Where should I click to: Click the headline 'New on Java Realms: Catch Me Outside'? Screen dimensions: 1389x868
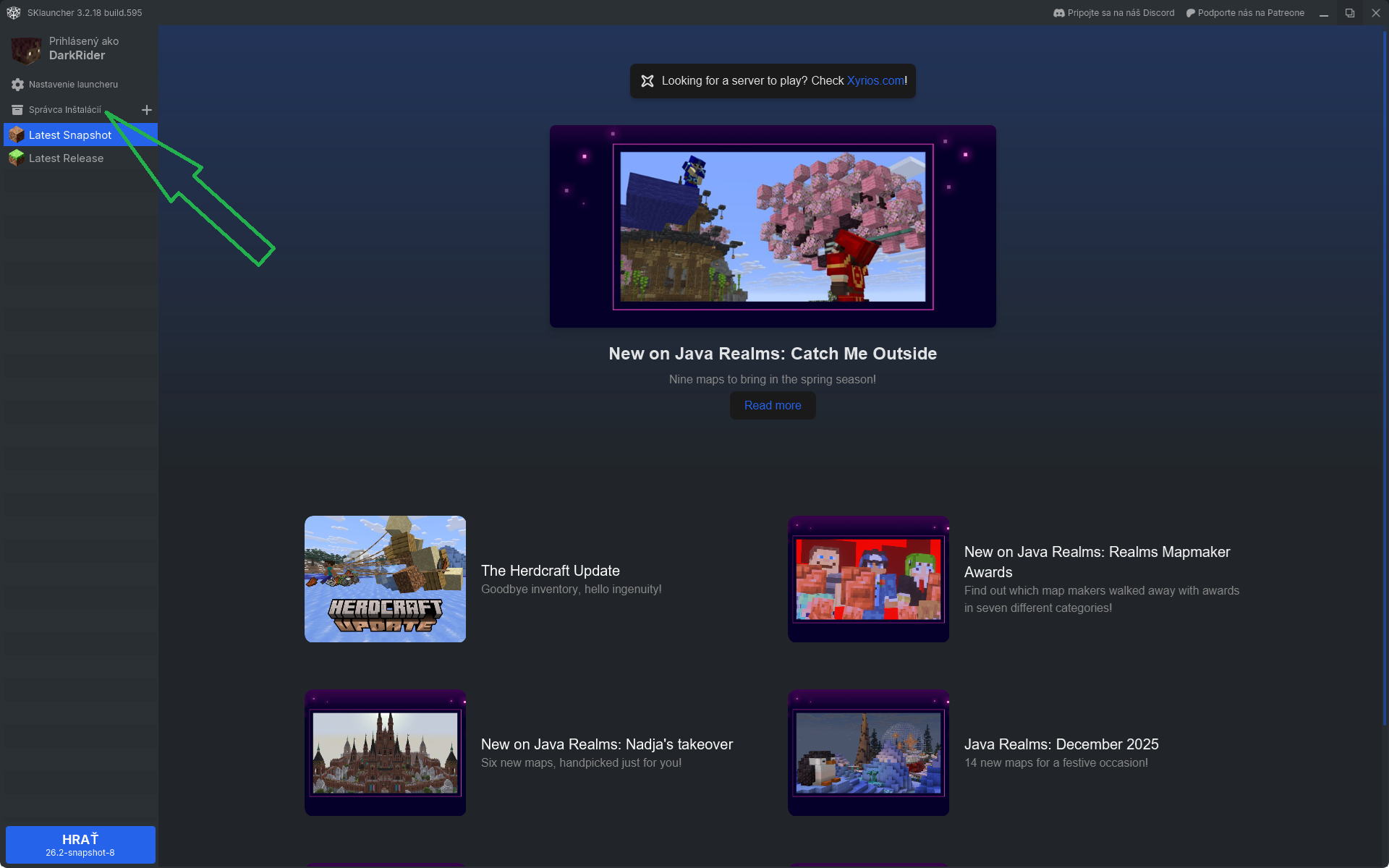click(773, 354)
